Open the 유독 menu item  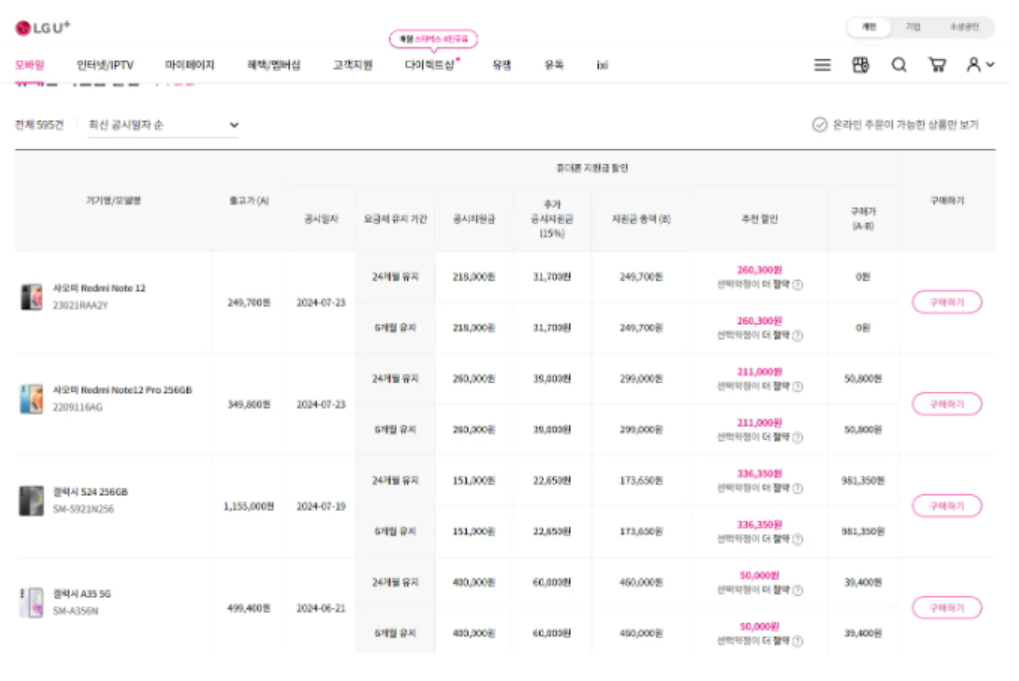[x=554, y=65]
